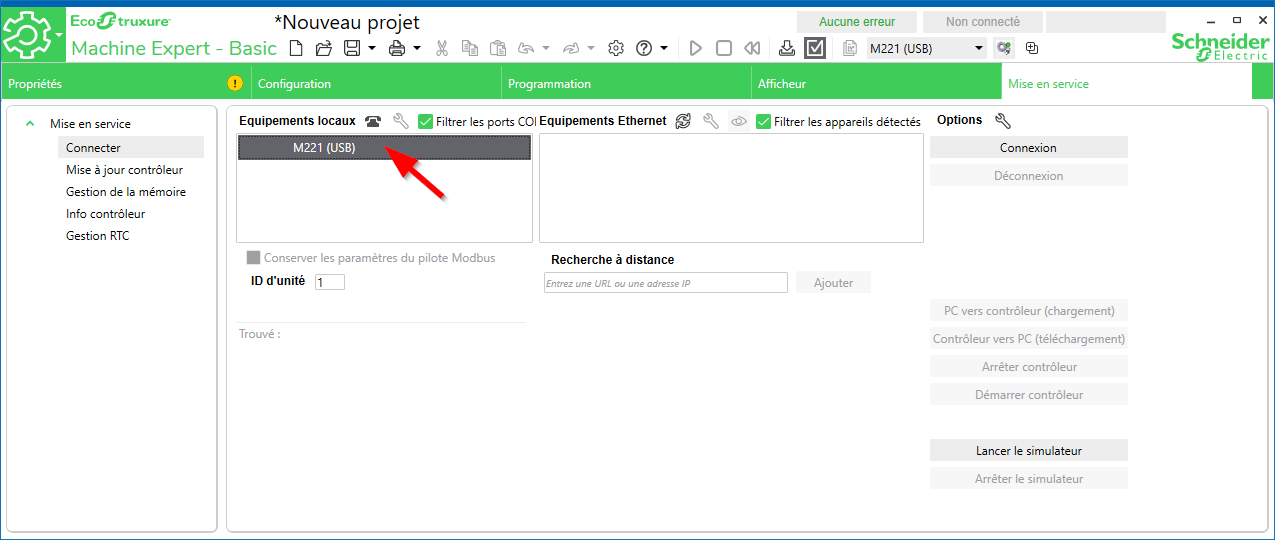Click the document icon beside controller selector
The height and width of the screenshot is (540, 1275).
tap(850, 48)
